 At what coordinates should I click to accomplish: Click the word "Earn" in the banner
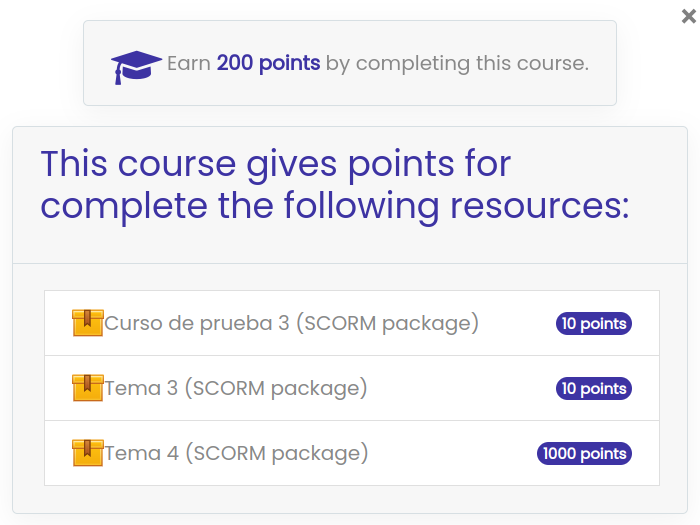click(189, 63)
